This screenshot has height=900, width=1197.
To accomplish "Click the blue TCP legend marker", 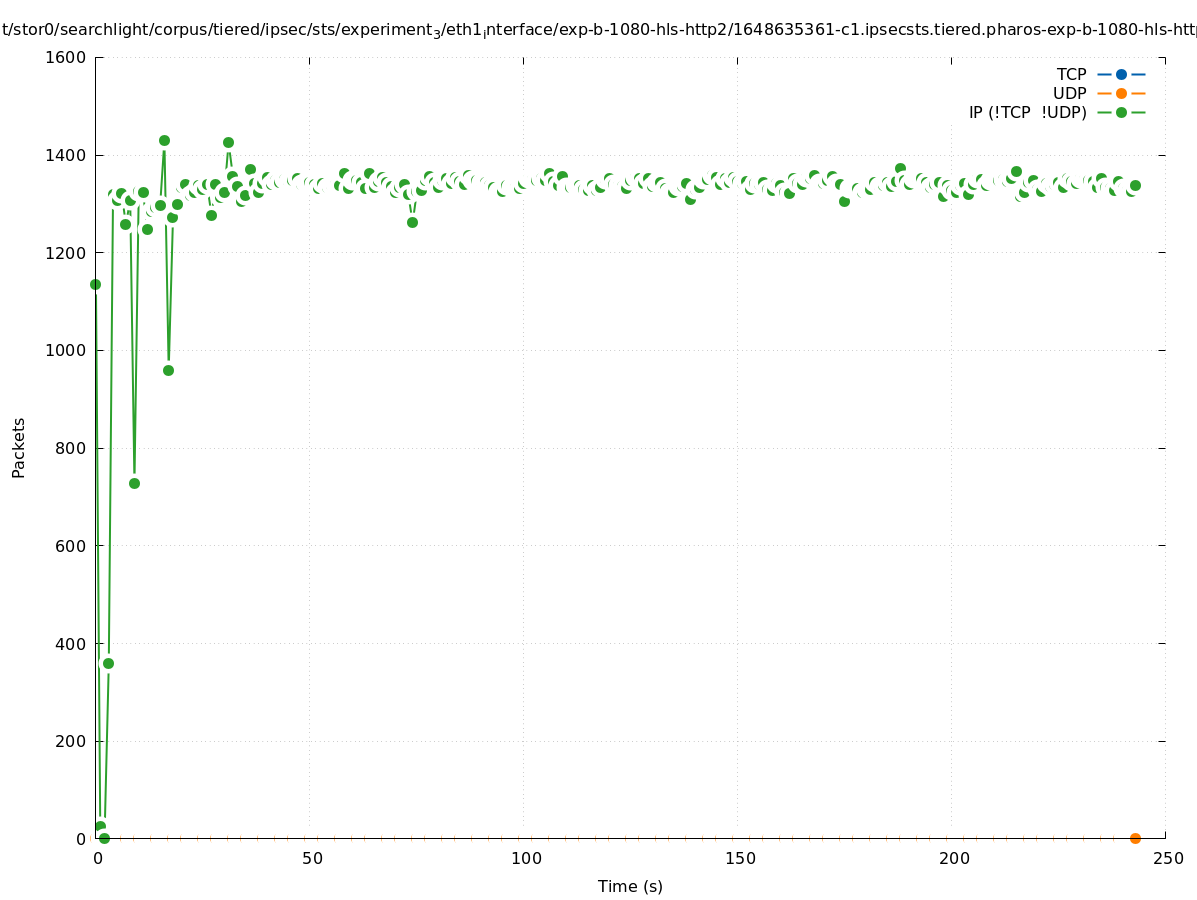I will (1121, 74).
